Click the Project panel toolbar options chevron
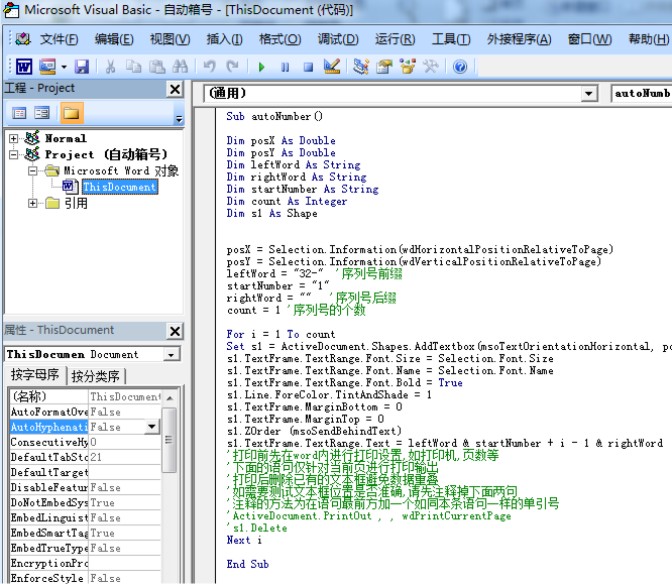This screenshot has width=672, height=584. click(179, 119)
